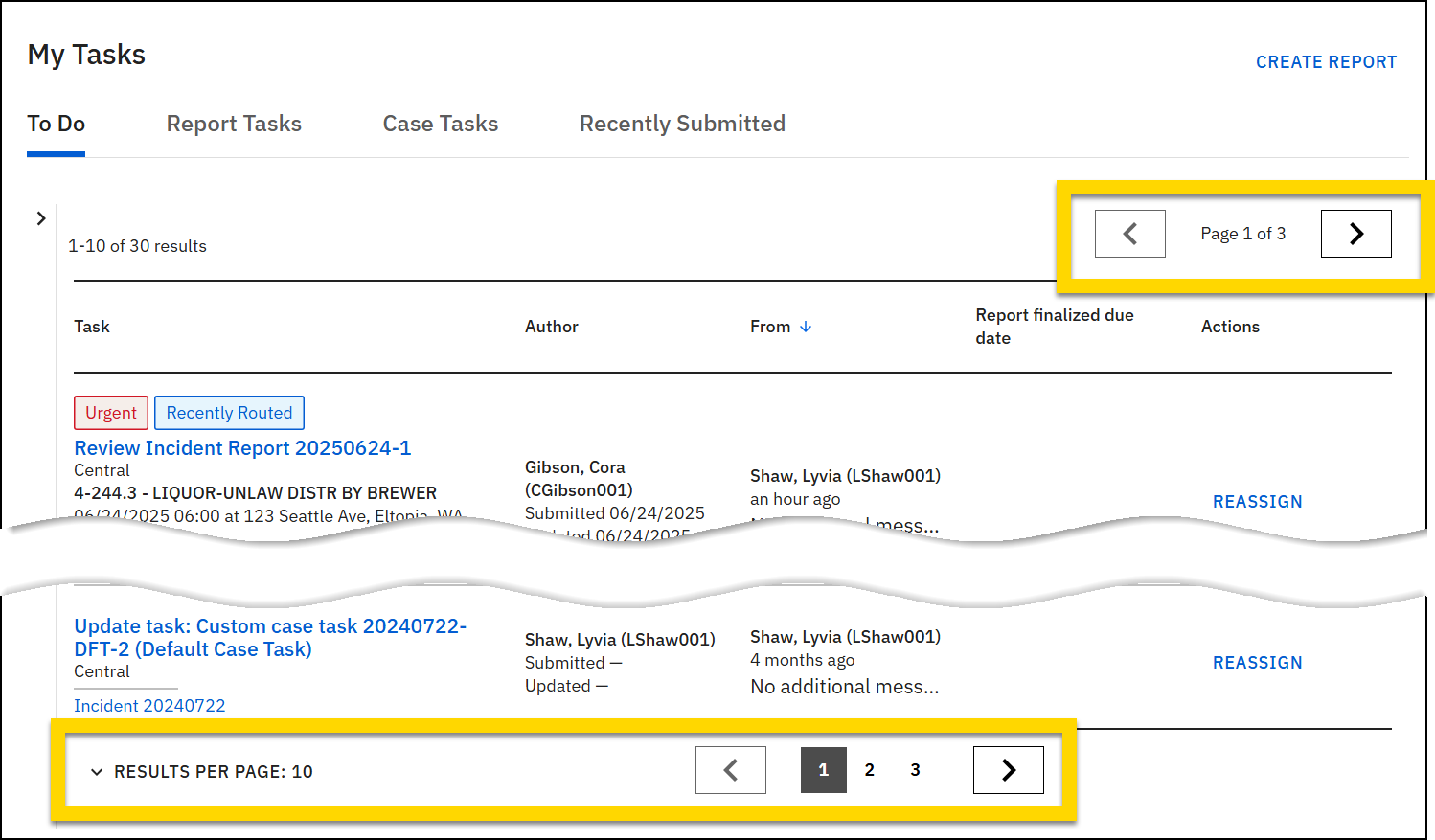
Task: View the Recently Submitted tab
Action: tap(681, 124)
